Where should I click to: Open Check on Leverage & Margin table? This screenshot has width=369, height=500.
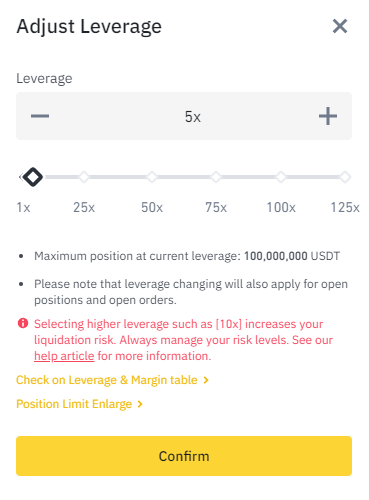112,380
